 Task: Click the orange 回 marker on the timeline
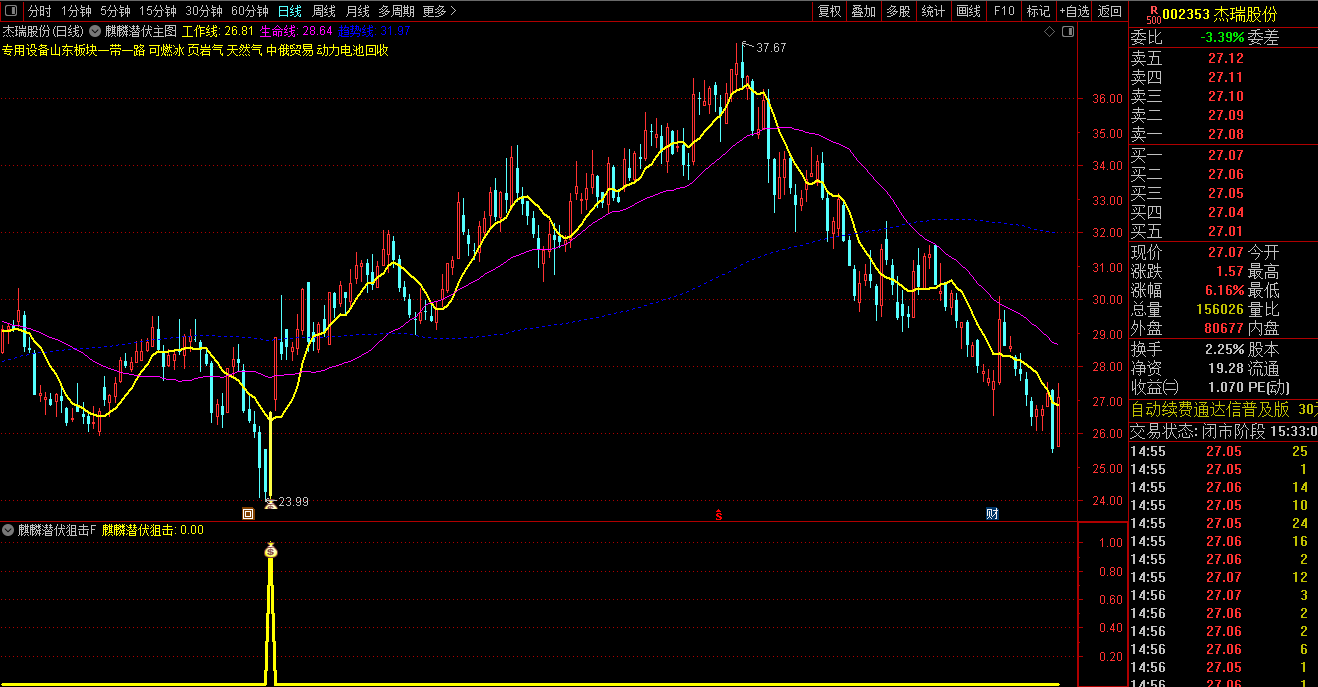(x=248, y=514)
